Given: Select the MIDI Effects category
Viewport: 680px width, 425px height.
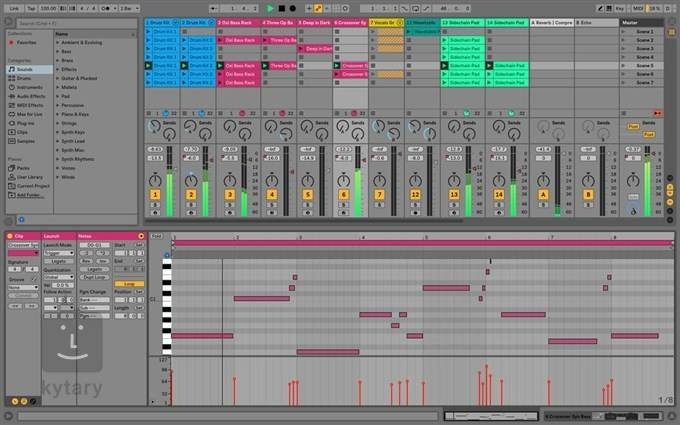Looking at the screenshot, I should [x=29, y=105].
